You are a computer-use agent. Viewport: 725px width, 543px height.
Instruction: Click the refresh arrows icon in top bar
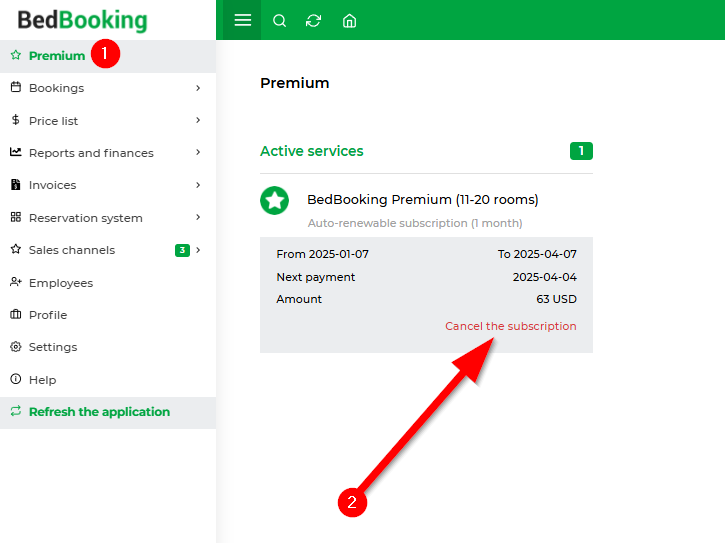(313, 21)
